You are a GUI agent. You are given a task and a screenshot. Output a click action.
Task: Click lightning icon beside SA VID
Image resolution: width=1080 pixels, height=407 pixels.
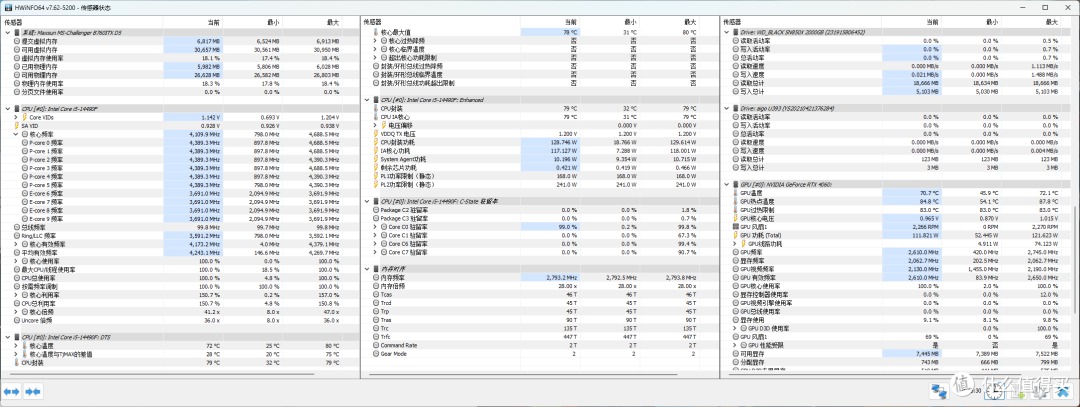(x=17, y=125)
